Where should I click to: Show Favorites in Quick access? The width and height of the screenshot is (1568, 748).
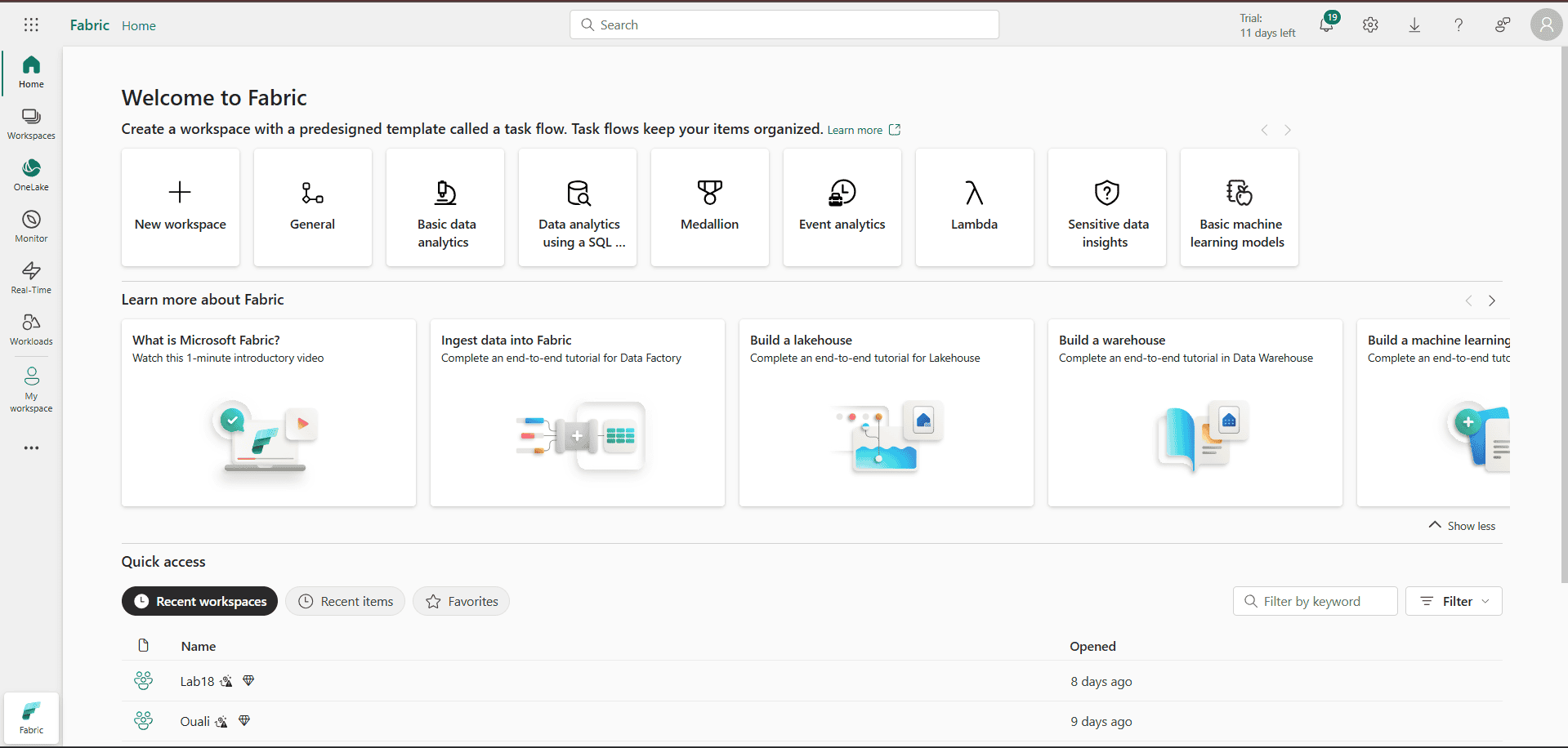461,601
